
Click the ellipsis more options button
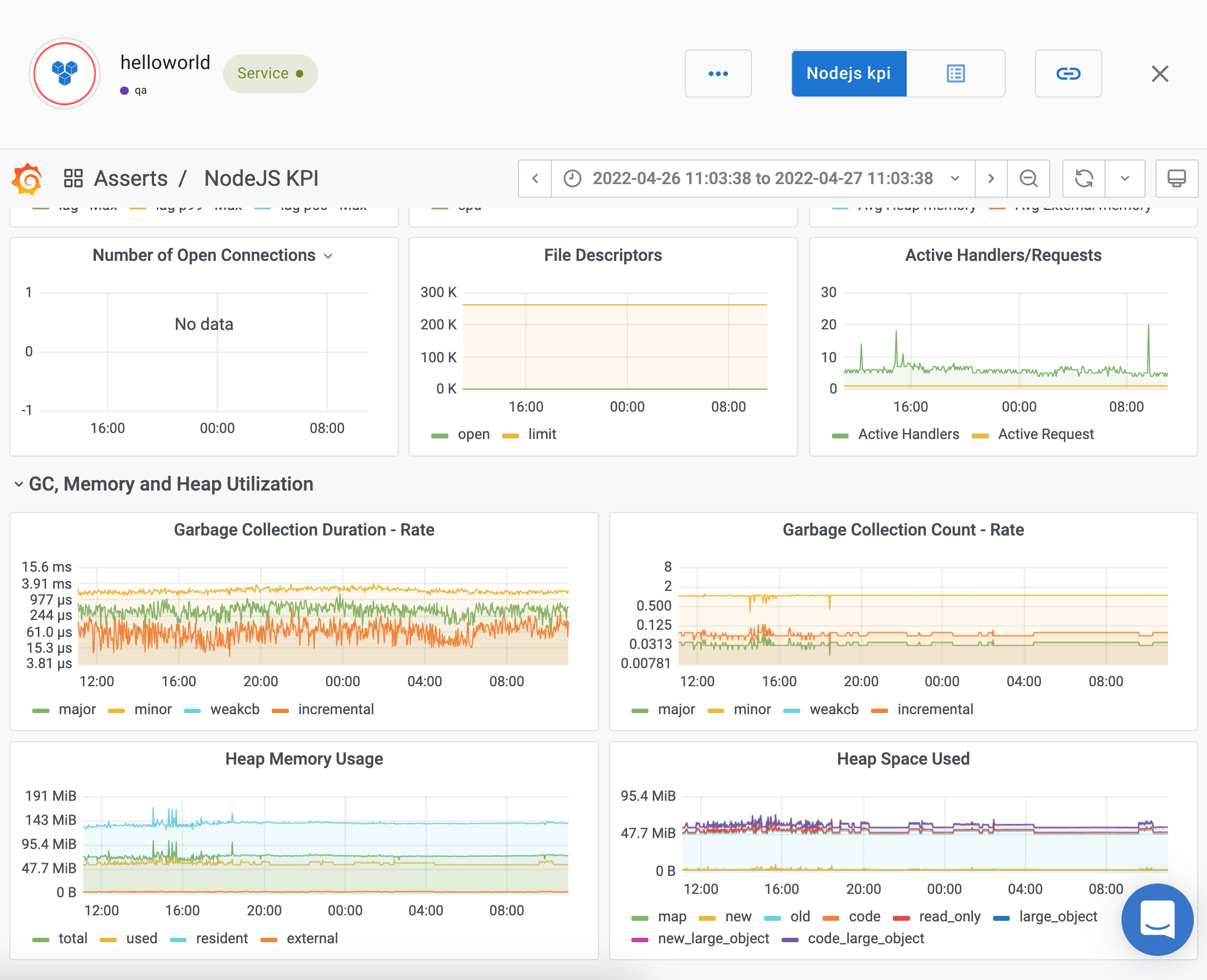pos(718,73)
